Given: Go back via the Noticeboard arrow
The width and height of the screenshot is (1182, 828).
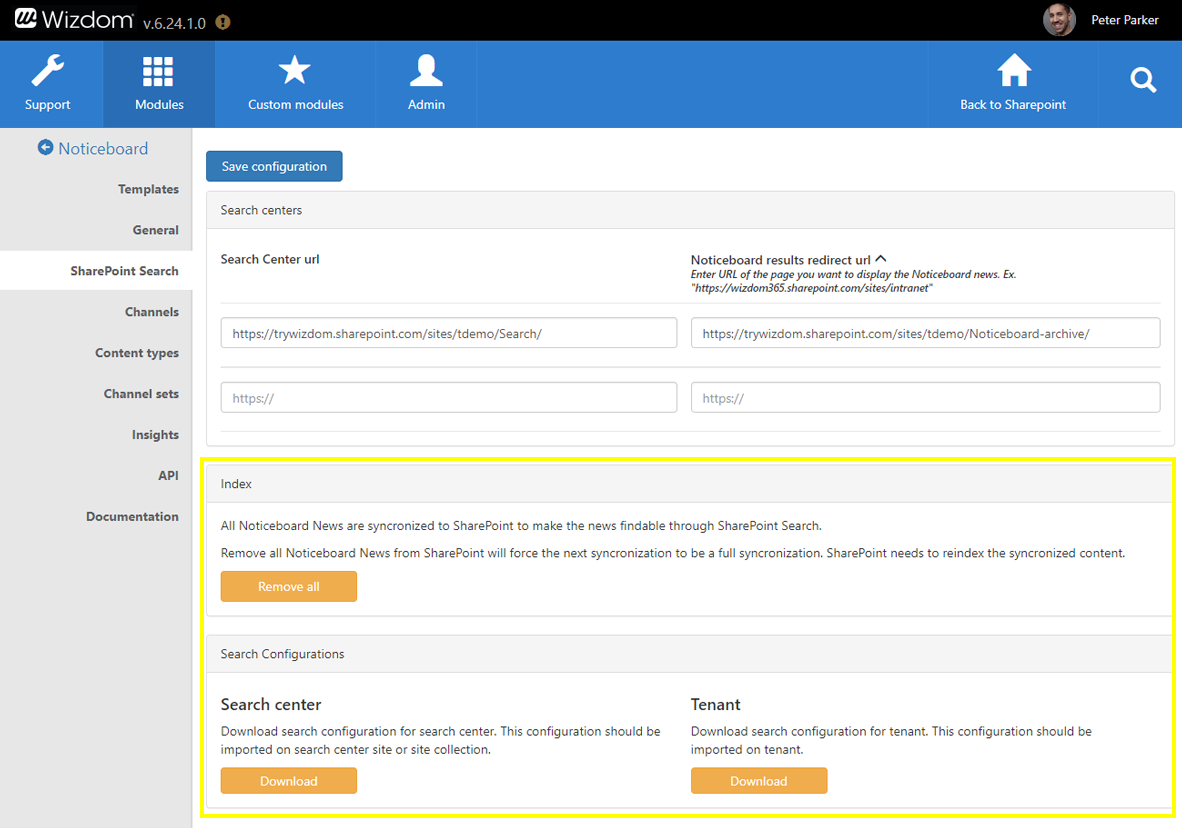Looking at the screenshot, I should tap(45, 148).
